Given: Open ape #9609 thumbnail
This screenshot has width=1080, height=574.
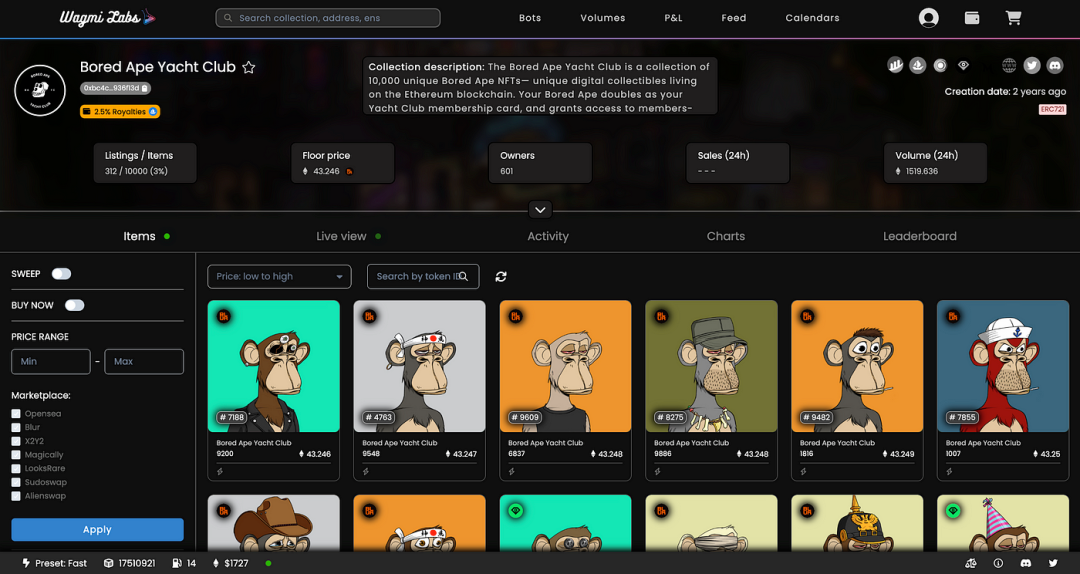Looking at the screenshot, I should 565,366.
